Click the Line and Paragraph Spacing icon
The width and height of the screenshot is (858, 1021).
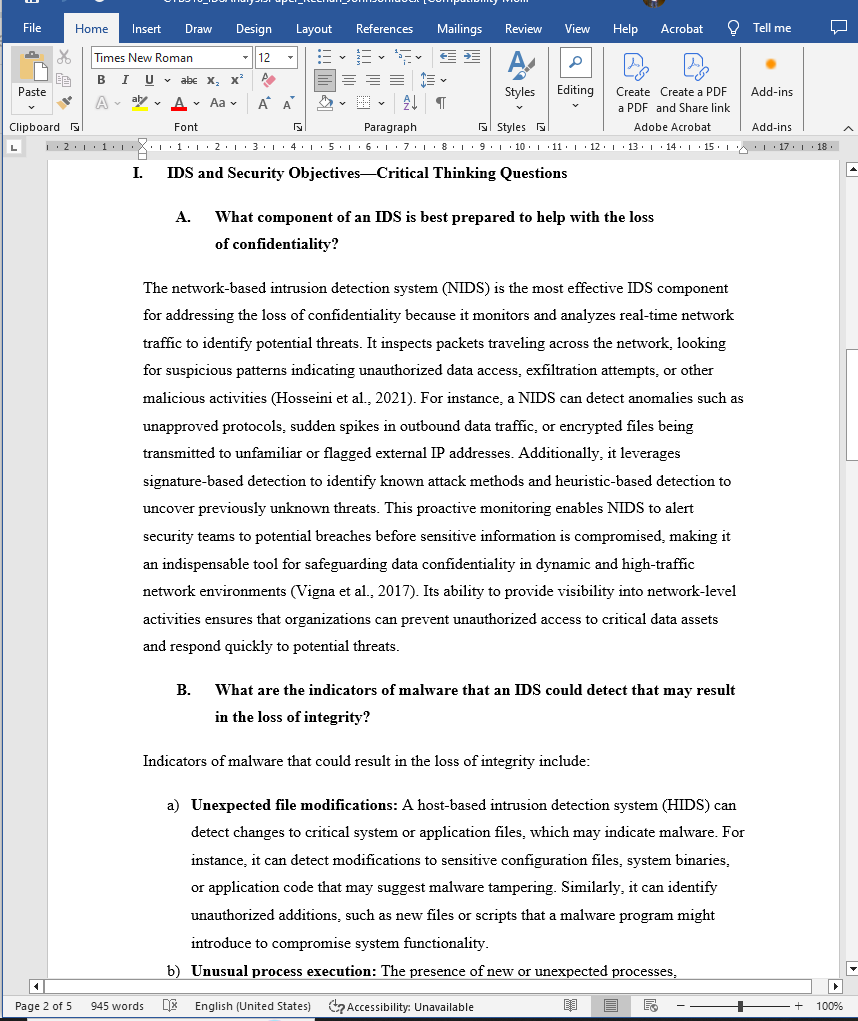pyautogui.click(x=428, y=80)
